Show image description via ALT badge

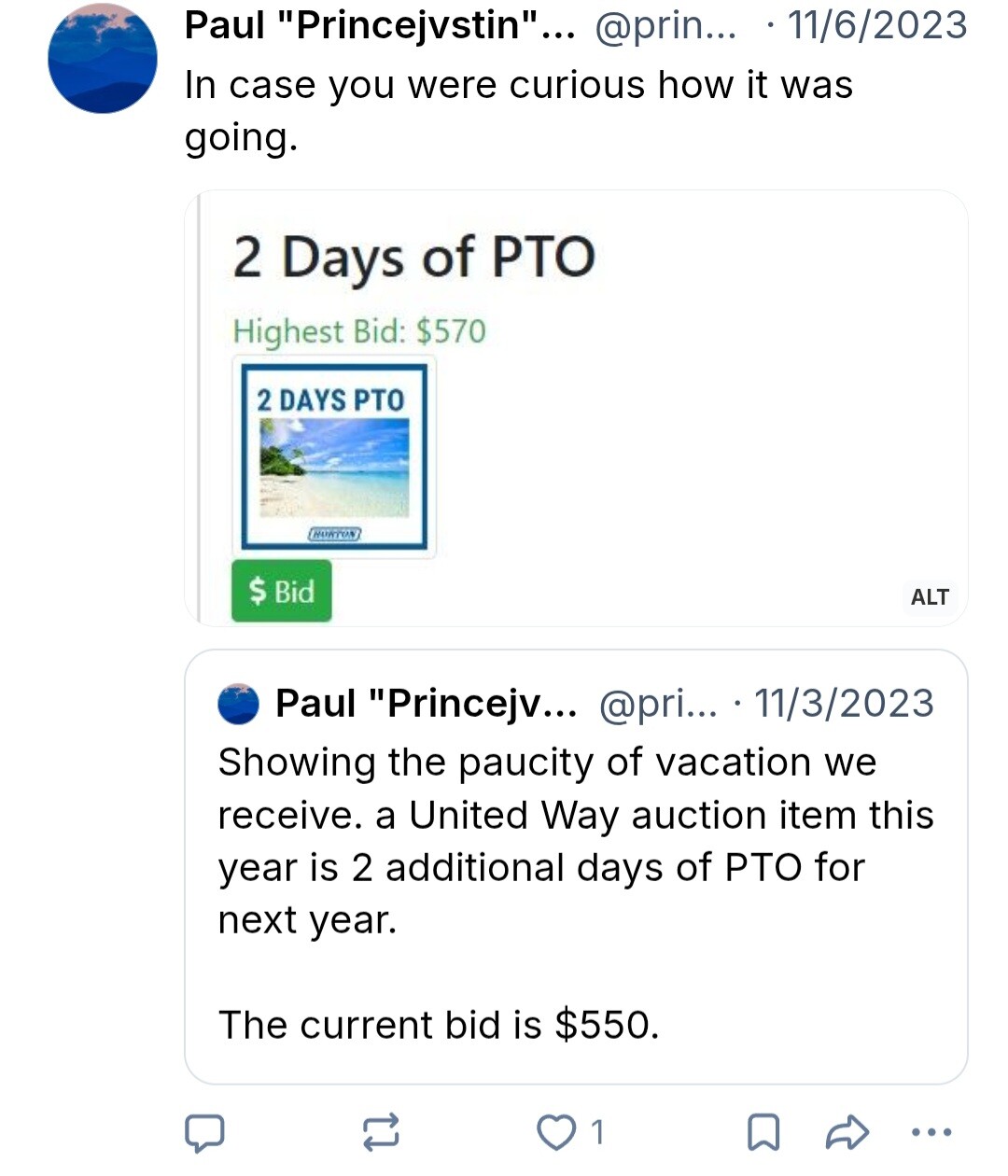click(930, 596)
